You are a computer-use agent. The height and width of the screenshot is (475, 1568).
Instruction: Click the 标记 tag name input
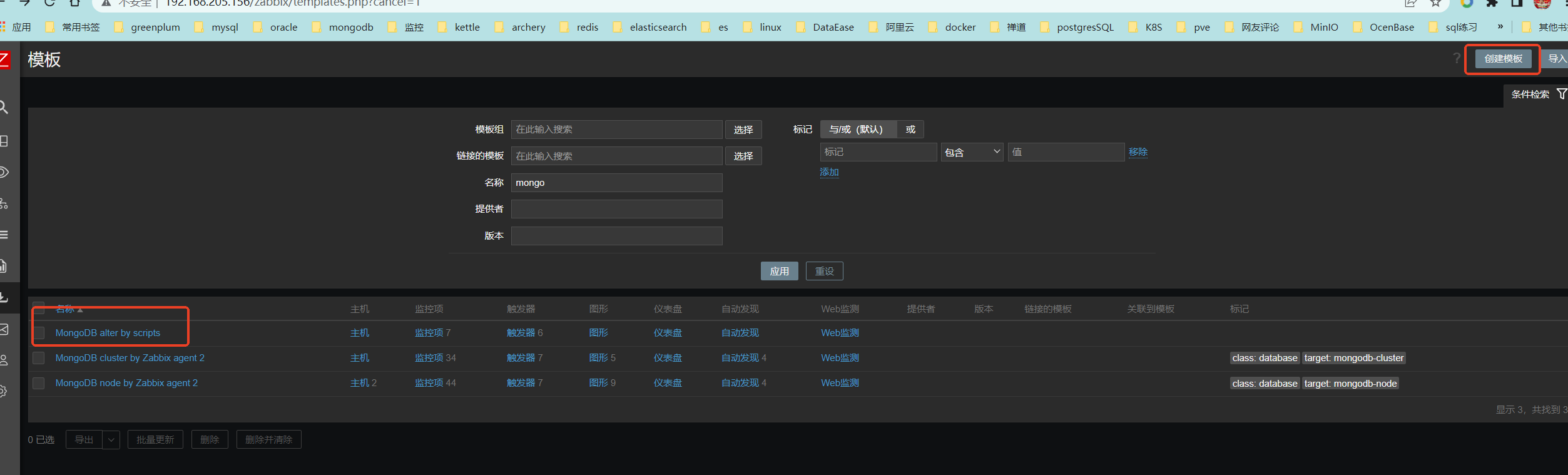click(878, 152)
